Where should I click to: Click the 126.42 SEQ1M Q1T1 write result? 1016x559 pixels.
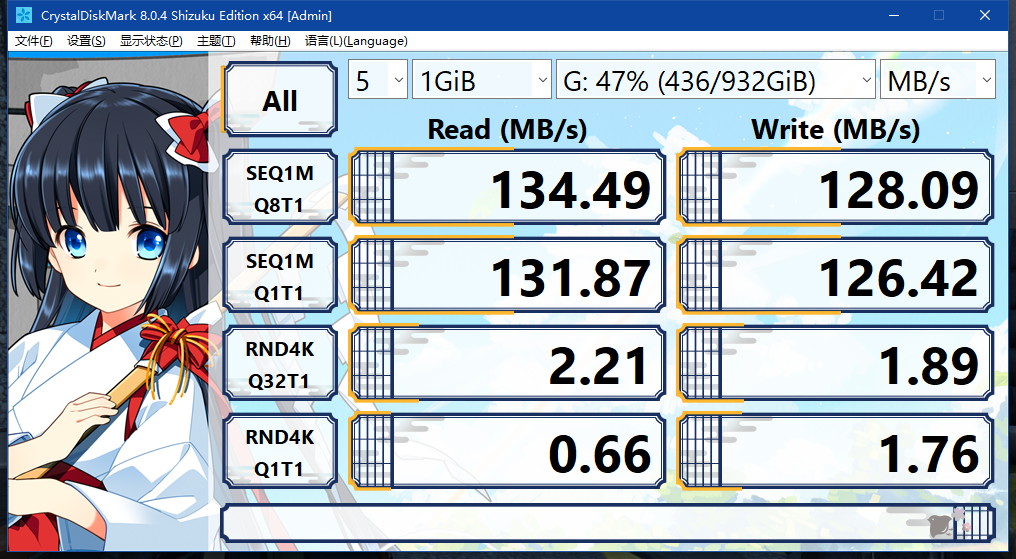835,276
